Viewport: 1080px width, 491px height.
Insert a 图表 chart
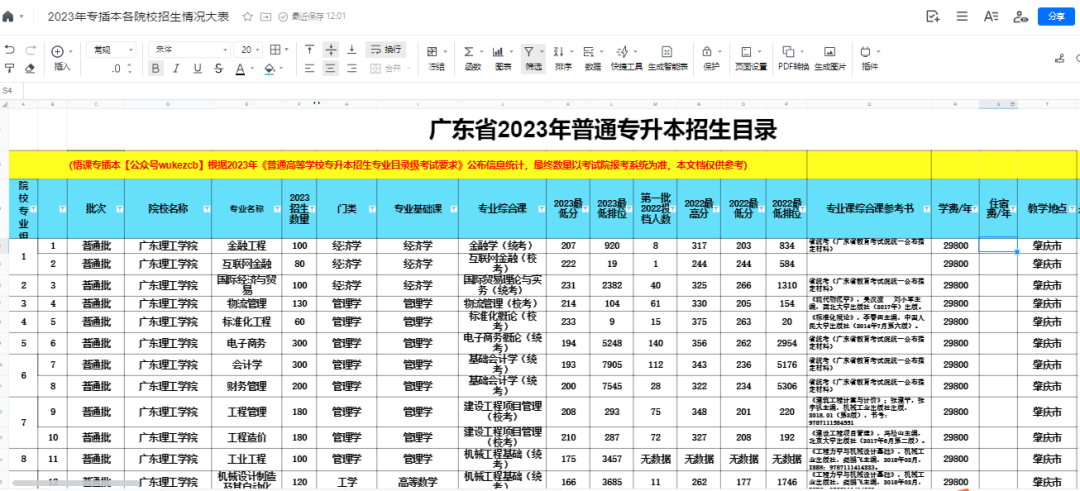(x=503, y=59)
